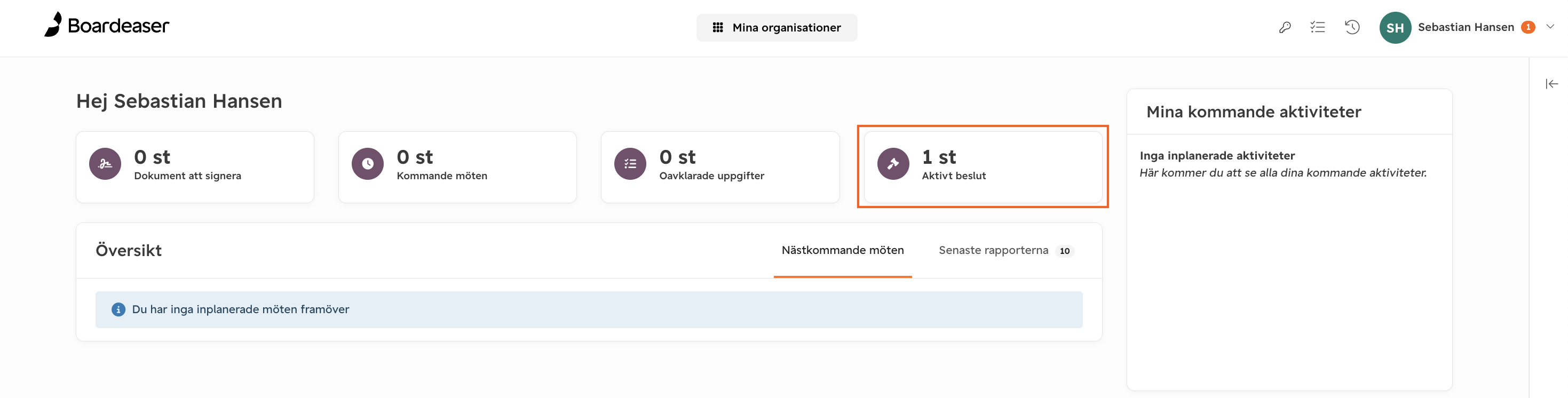Click the gavel icon for Aktivt beslut
Screen dimensions: 1568x398
(893, 164)
